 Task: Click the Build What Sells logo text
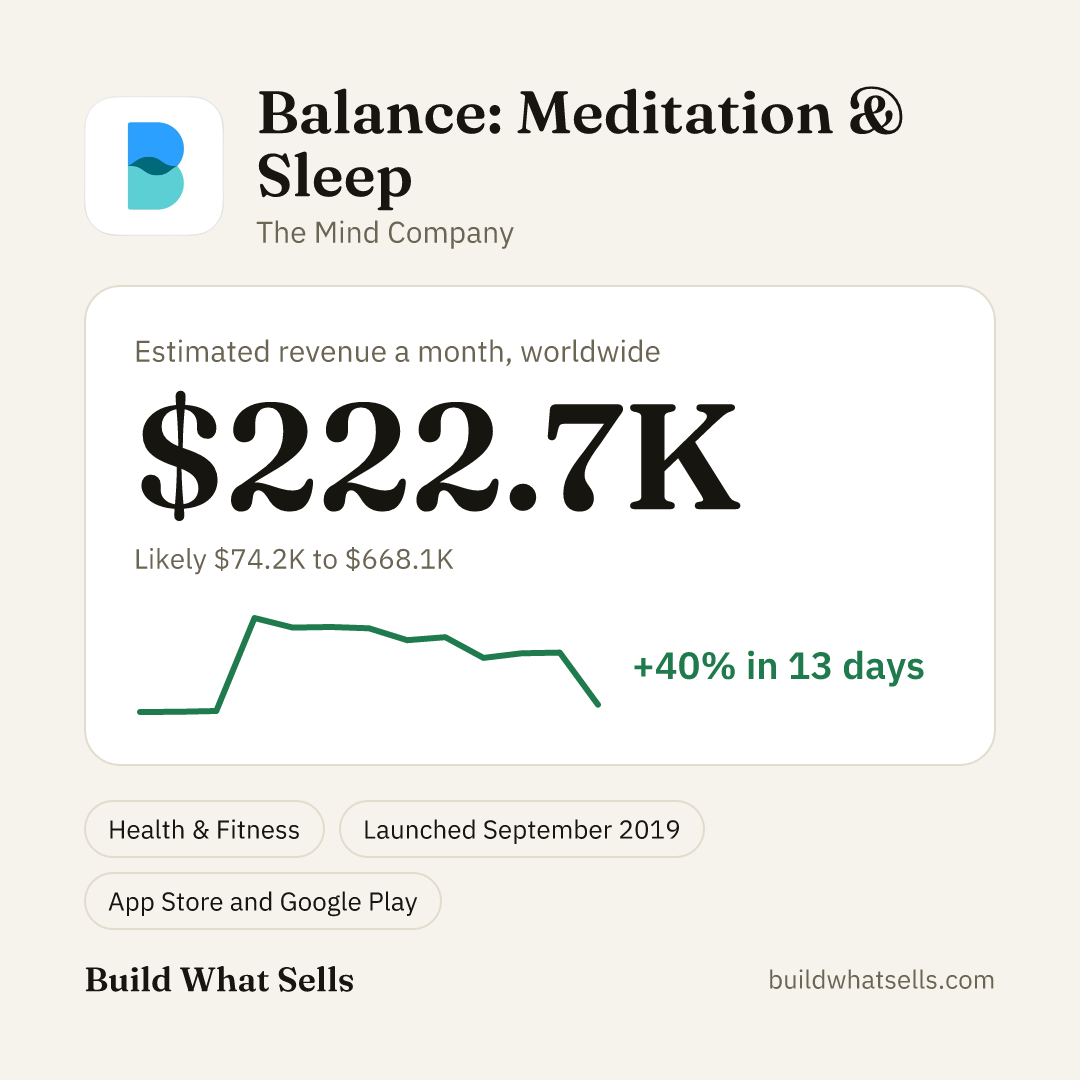pyautogui.click(x=219, y=979)
